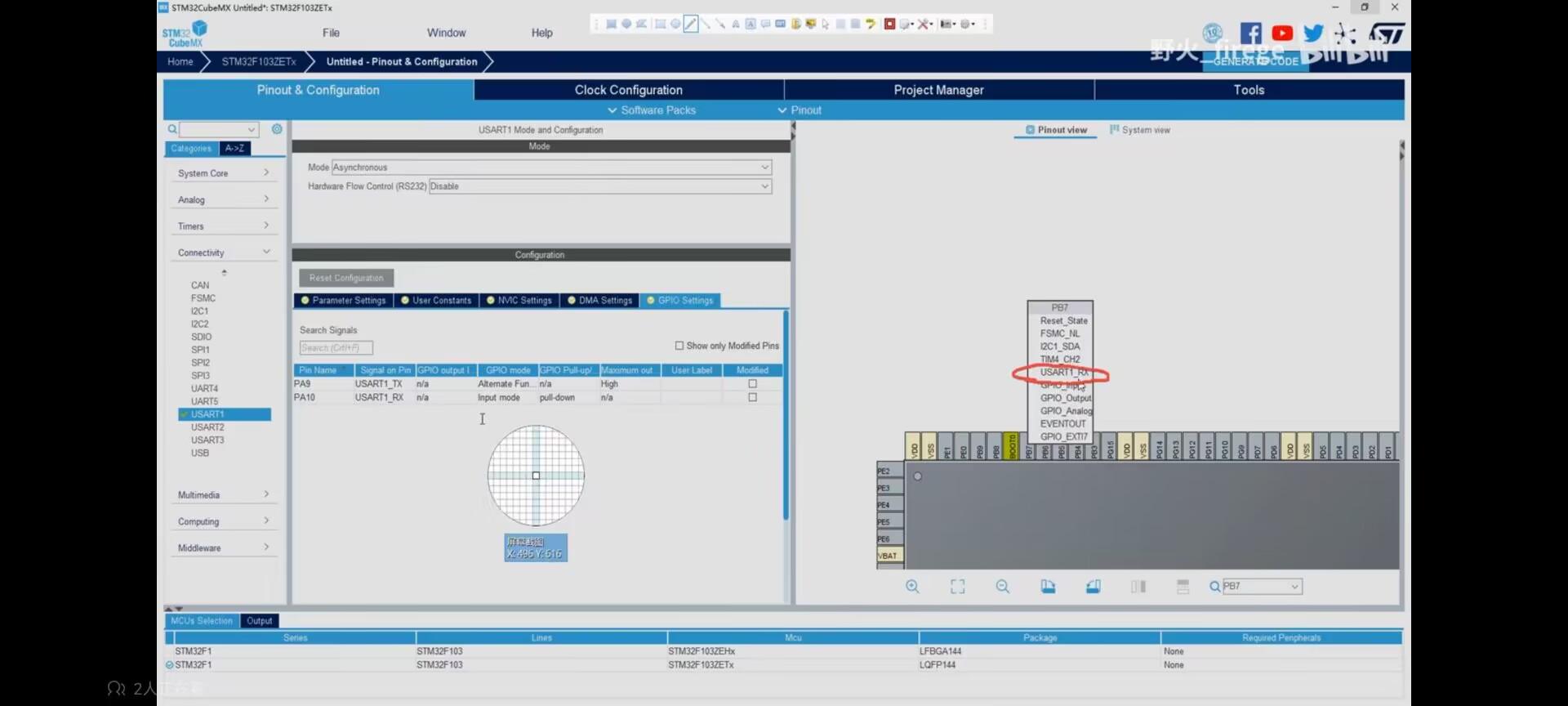Open the Parameter Settings tab

pos(343,301)
